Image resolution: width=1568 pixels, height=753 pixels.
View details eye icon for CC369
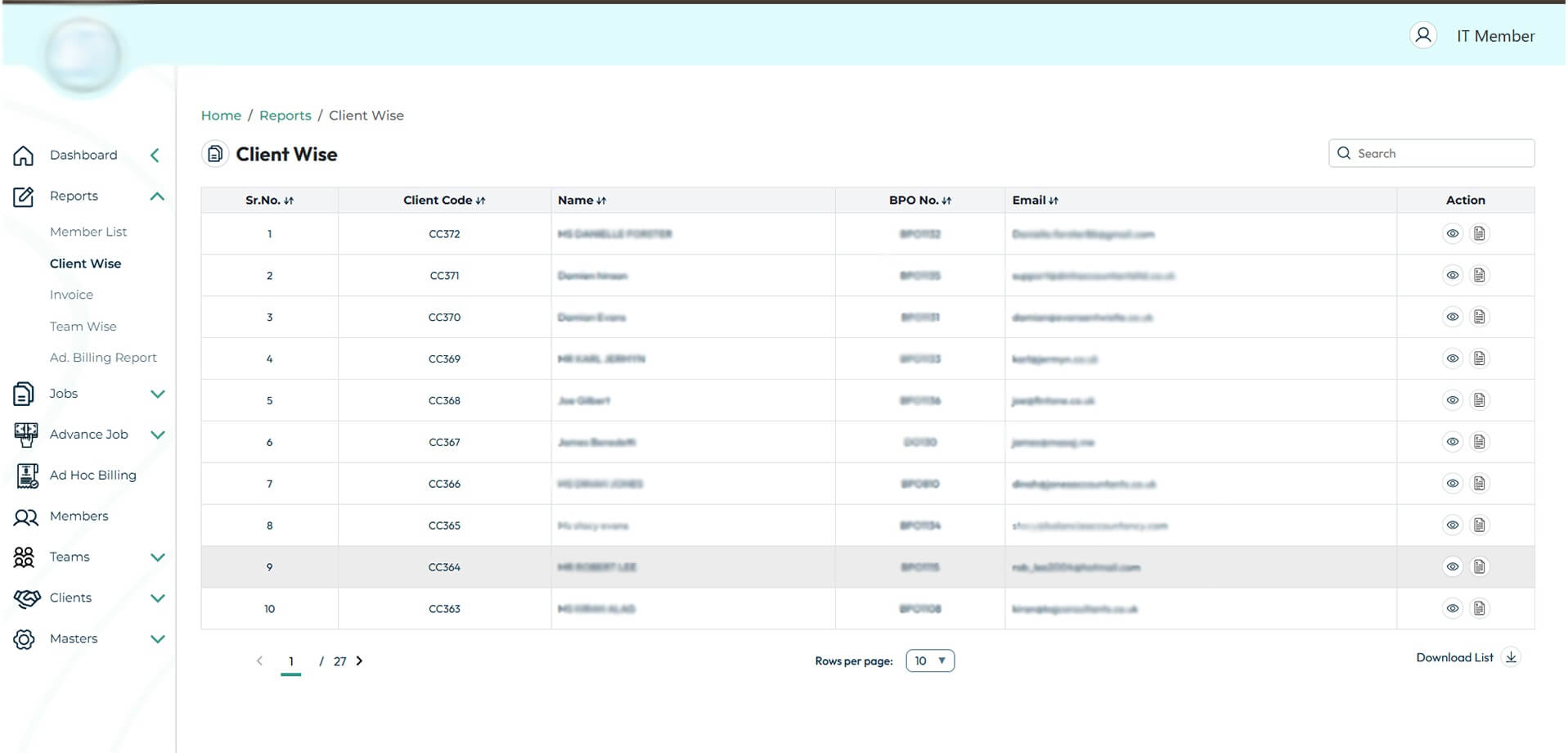pyautogui.click(x=1452, y=358)
